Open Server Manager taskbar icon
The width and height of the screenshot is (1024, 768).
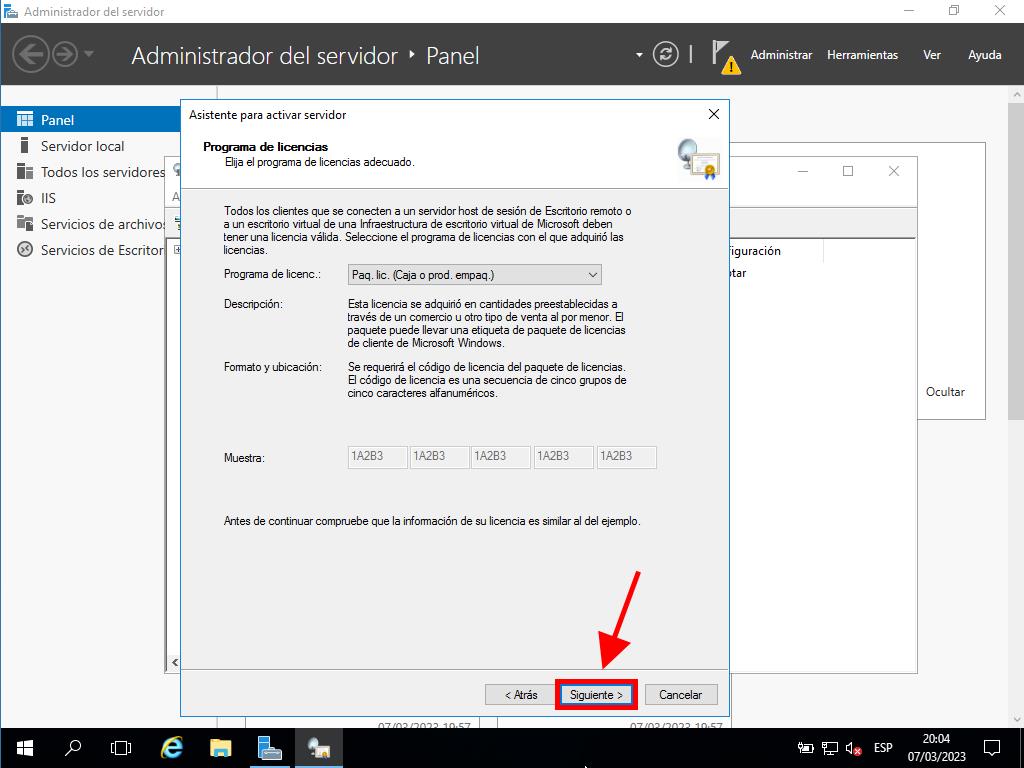270,747
